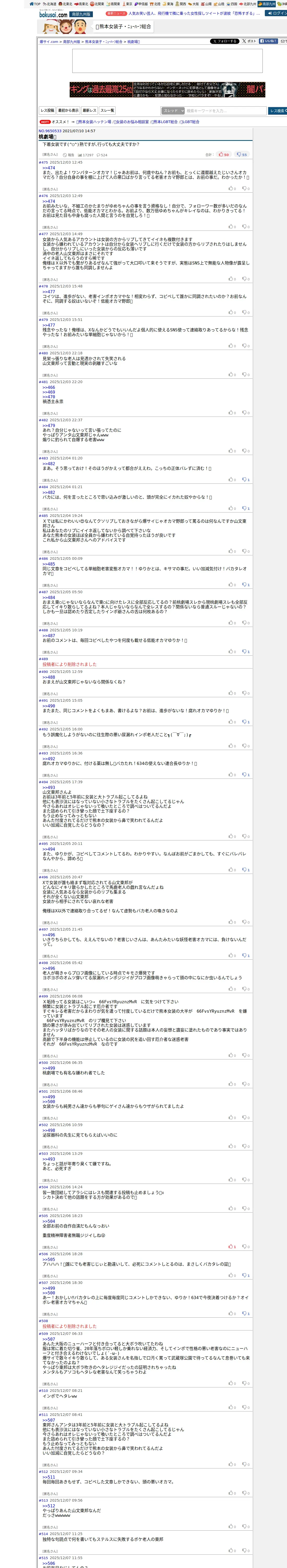The height and width of the screenshot is (1568, 287).
Task: Thumbs down post #506 showing 1
Action: 246,1275
